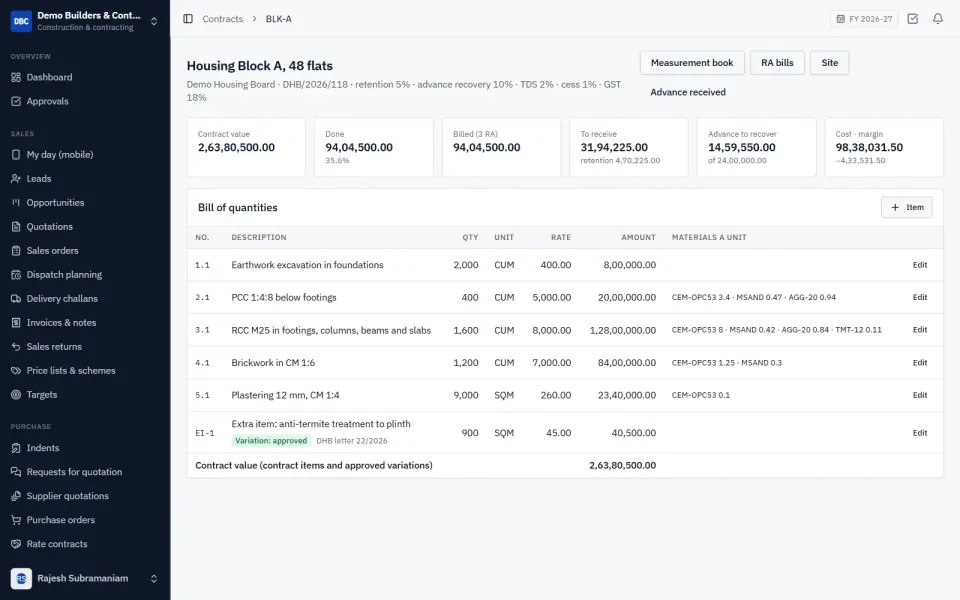The height and width of the screenshot is (600, 960).
Task: Click the Opportunities kanban icon
Action: (x=16, y=203)
